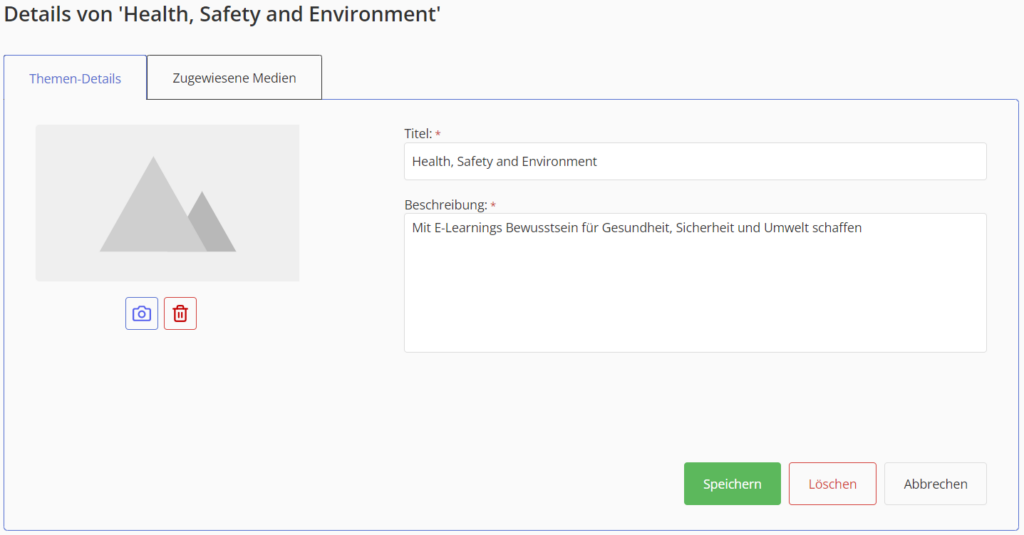Focus the Titel input field
Image resolution: width=1024 pixels, height=535 pixels.
[696, 161]
